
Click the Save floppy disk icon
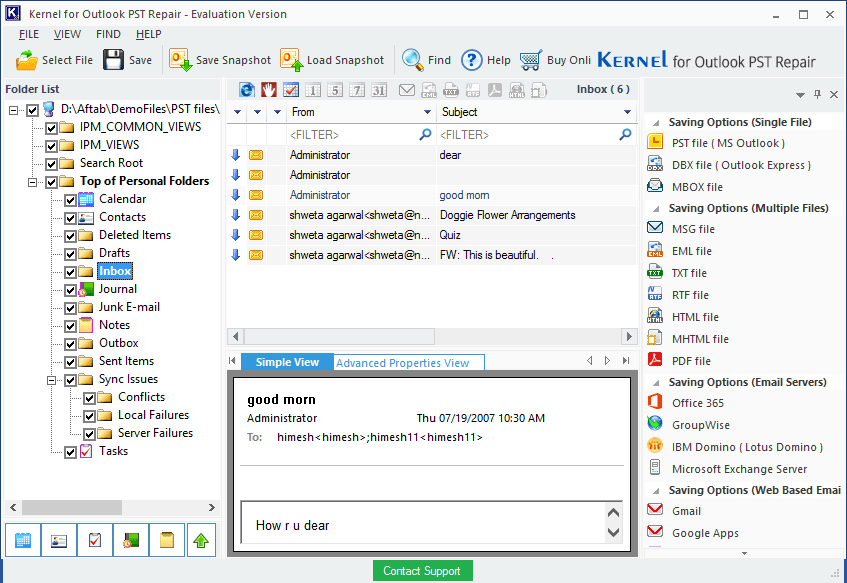[113, 60]
